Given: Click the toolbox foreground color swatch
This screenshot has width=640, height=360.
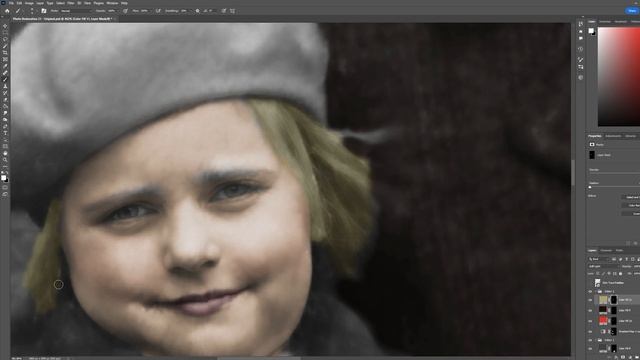Looking at the screenshot, I should [4, 177].
